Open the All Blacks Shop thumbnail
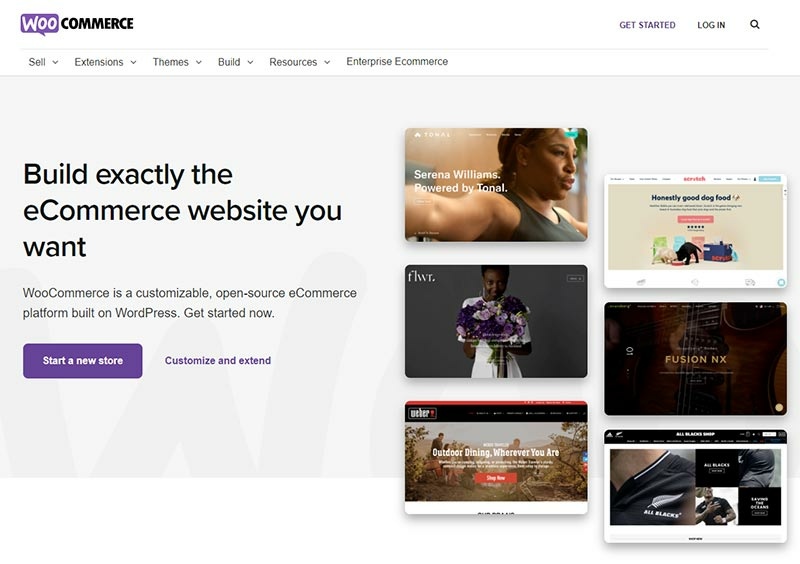 [695, 486]
